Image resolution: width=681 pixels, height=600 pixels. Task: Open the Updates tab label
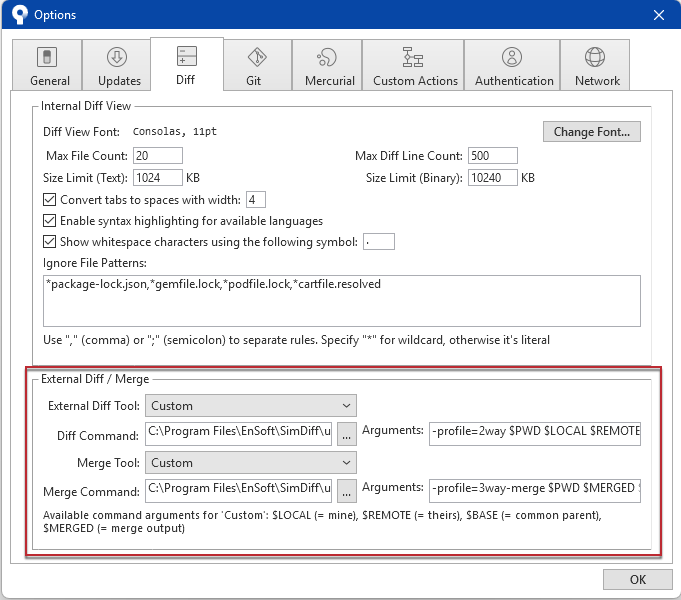(119, 81)
